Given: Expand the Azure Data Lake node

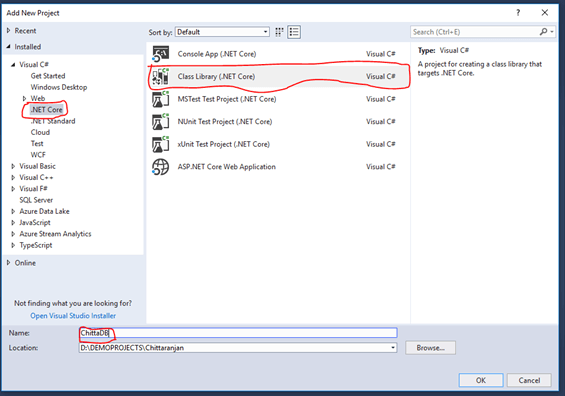Looking at the screenshot, I should point(13,211).
